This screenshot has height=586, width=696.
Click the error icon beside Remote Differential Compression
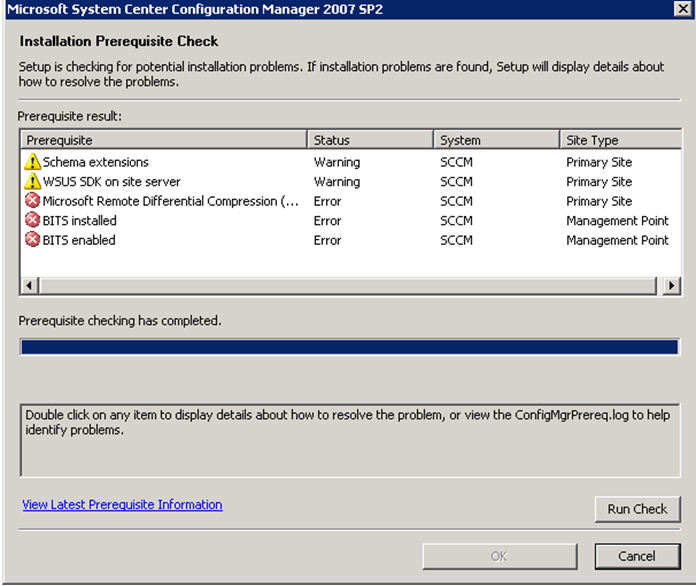[x=32, y=201]
